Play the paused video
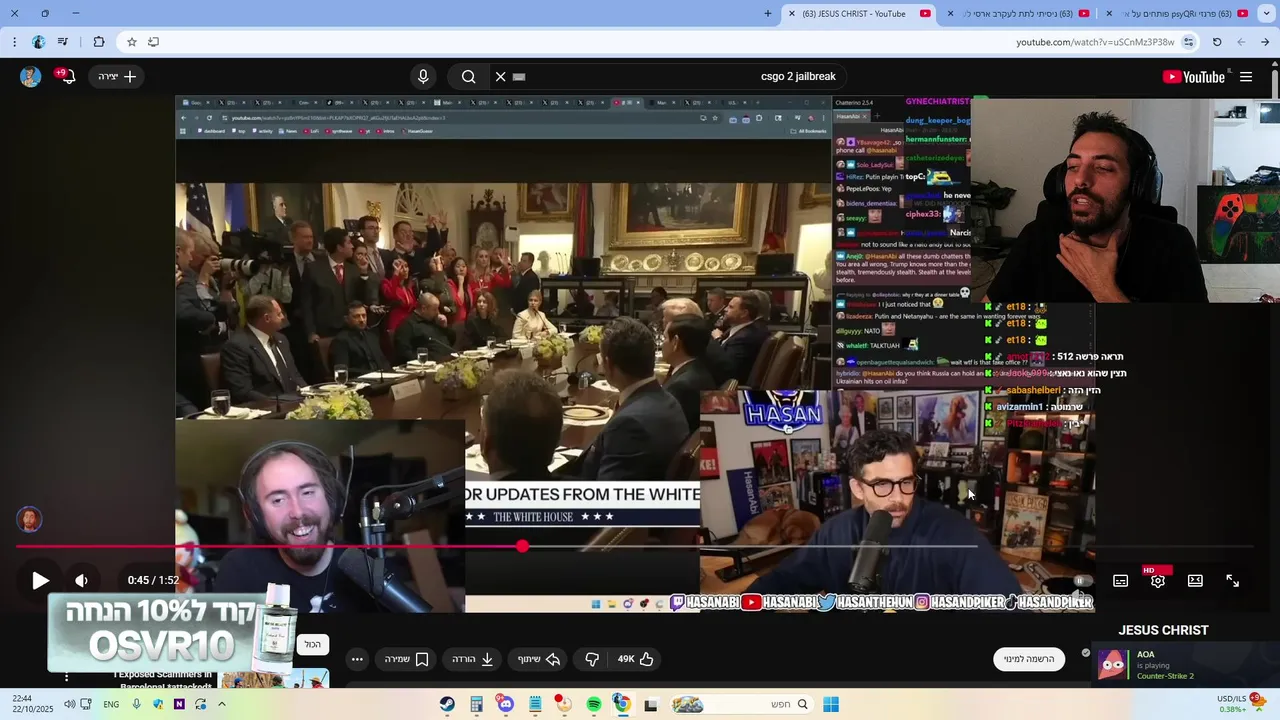Image resolution: width=1280 pixels, height=720 pixels. click(x=40, y=580)
